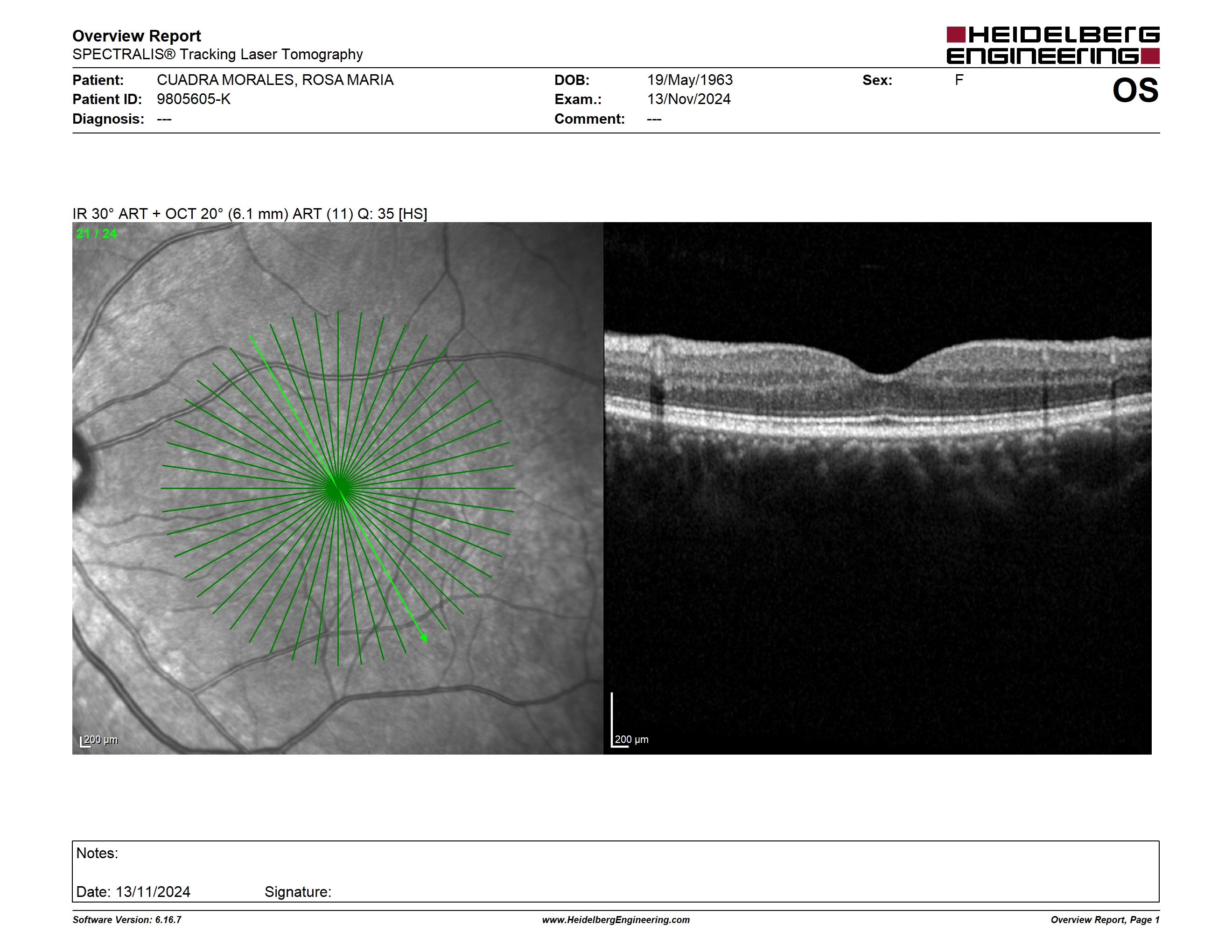Click the exam date '13/Nov/2024'
1232x952 pixels.
[689, 99]
